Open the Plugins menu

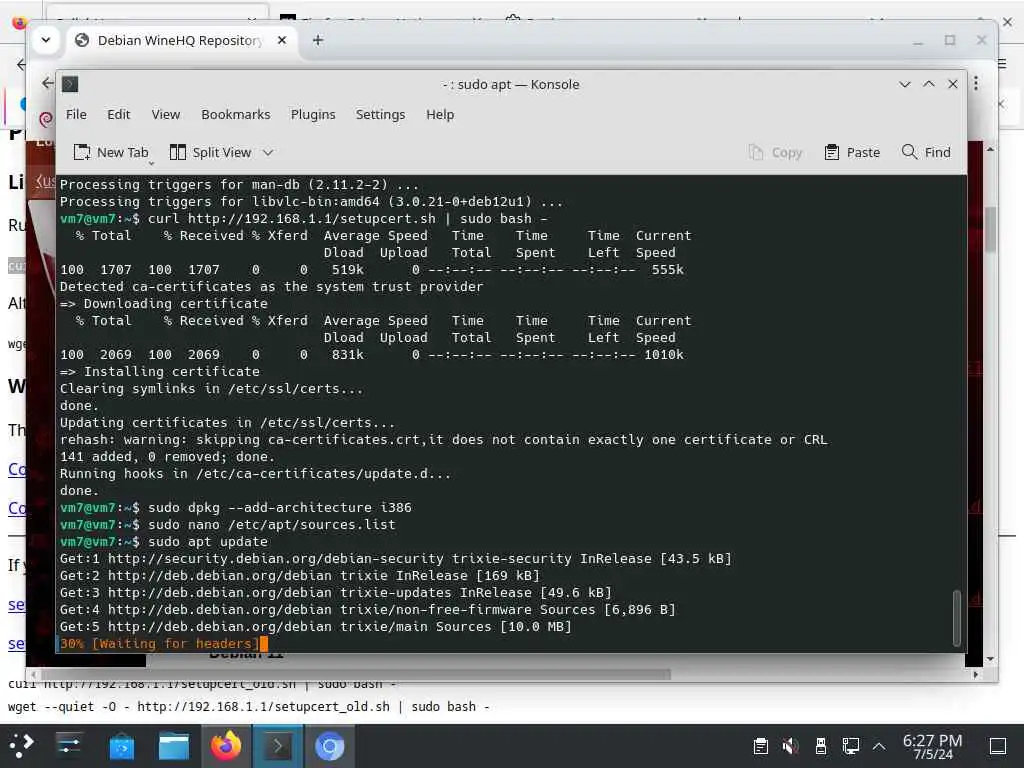[x=313, y=114]
